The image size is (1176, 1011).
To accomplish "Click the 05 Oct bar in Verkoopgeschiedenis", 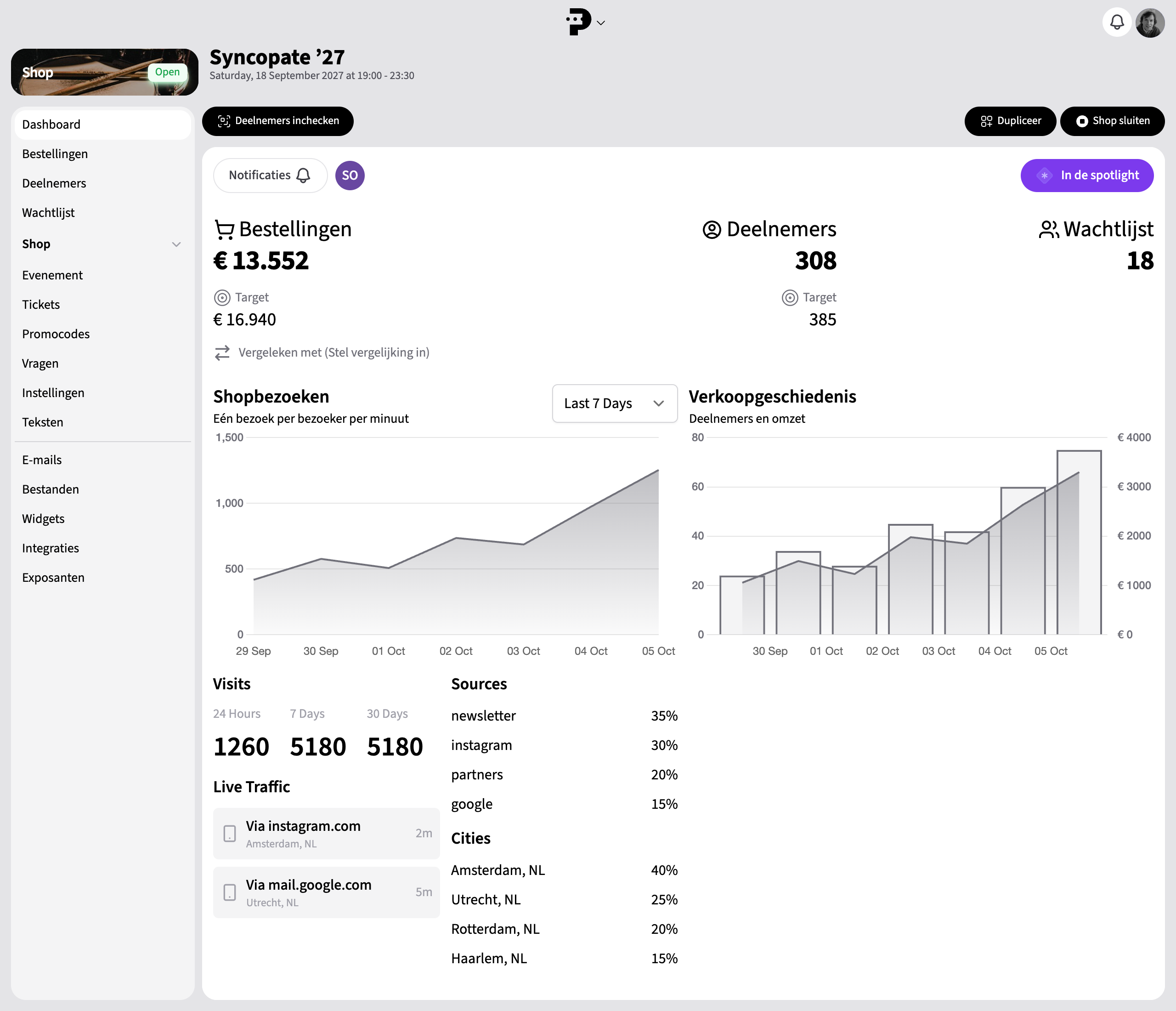I will pos(1079,542).
